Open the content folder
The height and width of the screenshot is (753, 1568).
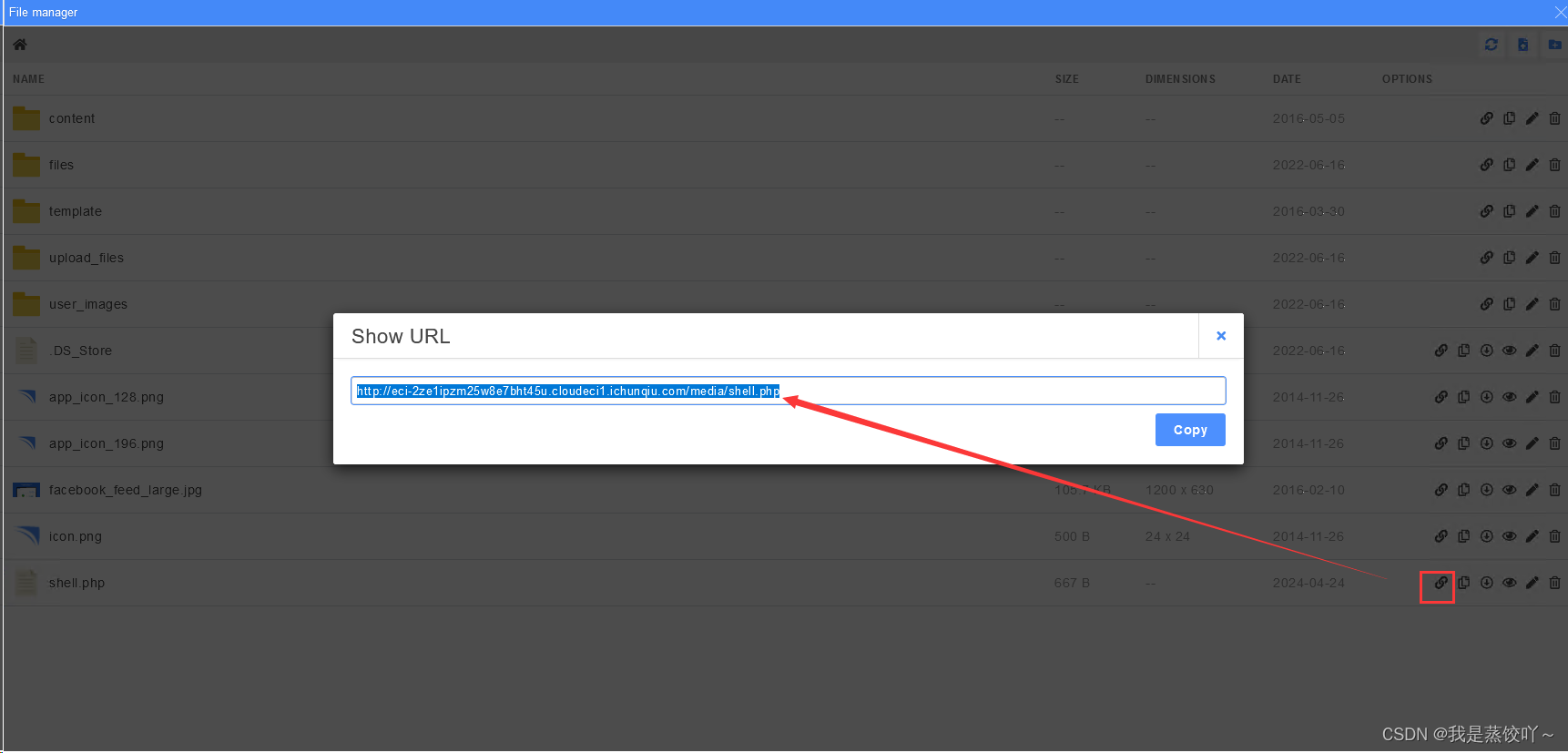coord(72,118)
